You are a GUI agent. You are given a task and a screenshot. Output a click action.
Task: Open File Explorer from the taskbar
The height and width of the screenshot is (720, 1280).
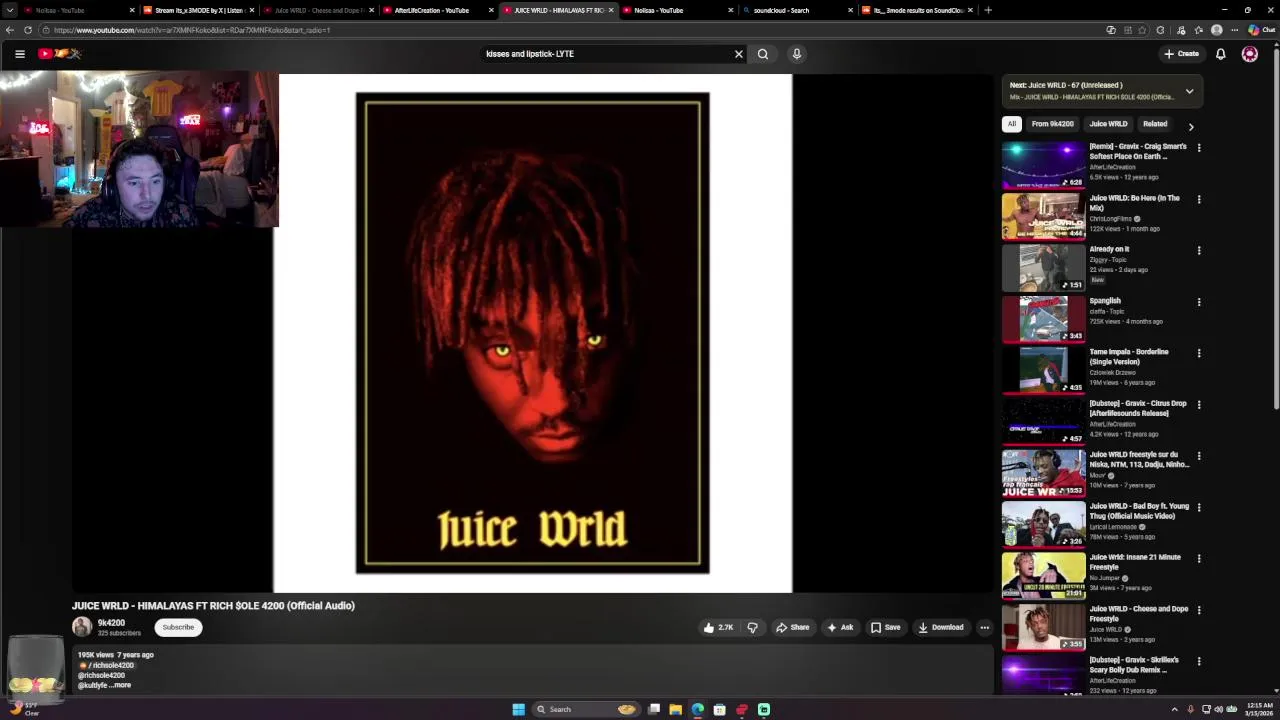click(676, 710)
